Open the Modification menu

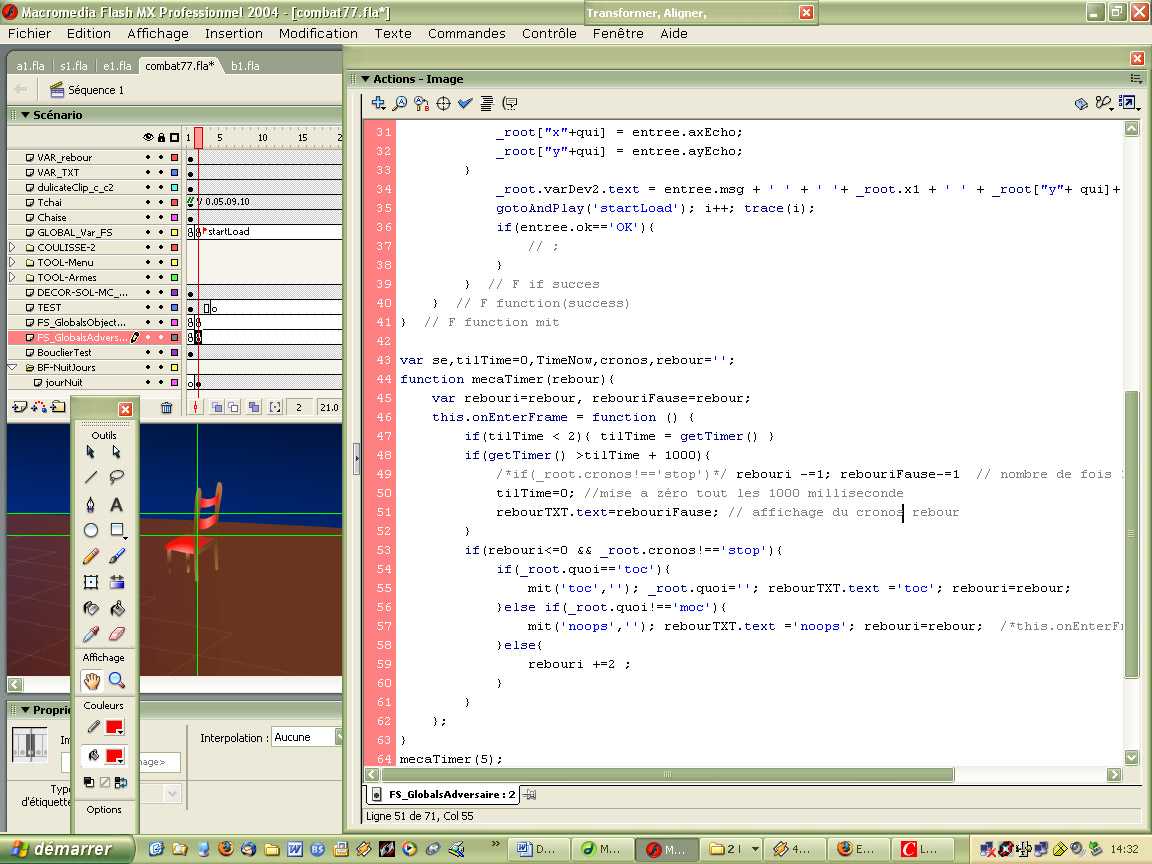(x=318, y=33)
